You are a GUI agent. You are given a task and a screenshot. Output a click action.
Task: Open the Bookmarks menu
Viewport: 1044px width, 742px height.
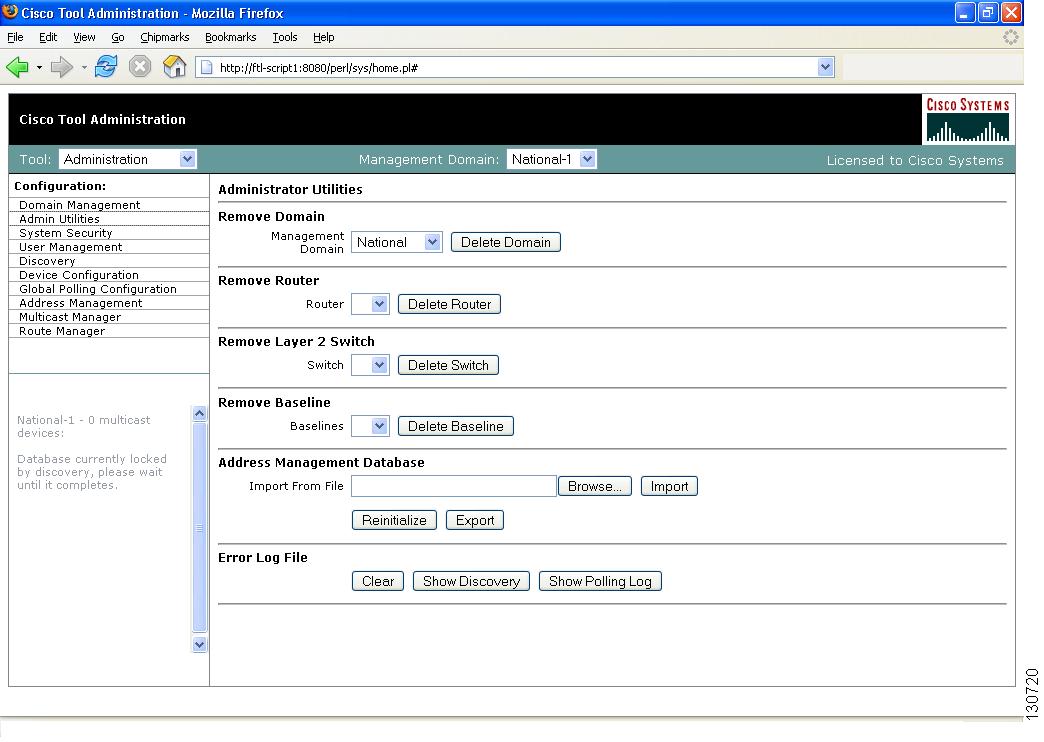230,37
